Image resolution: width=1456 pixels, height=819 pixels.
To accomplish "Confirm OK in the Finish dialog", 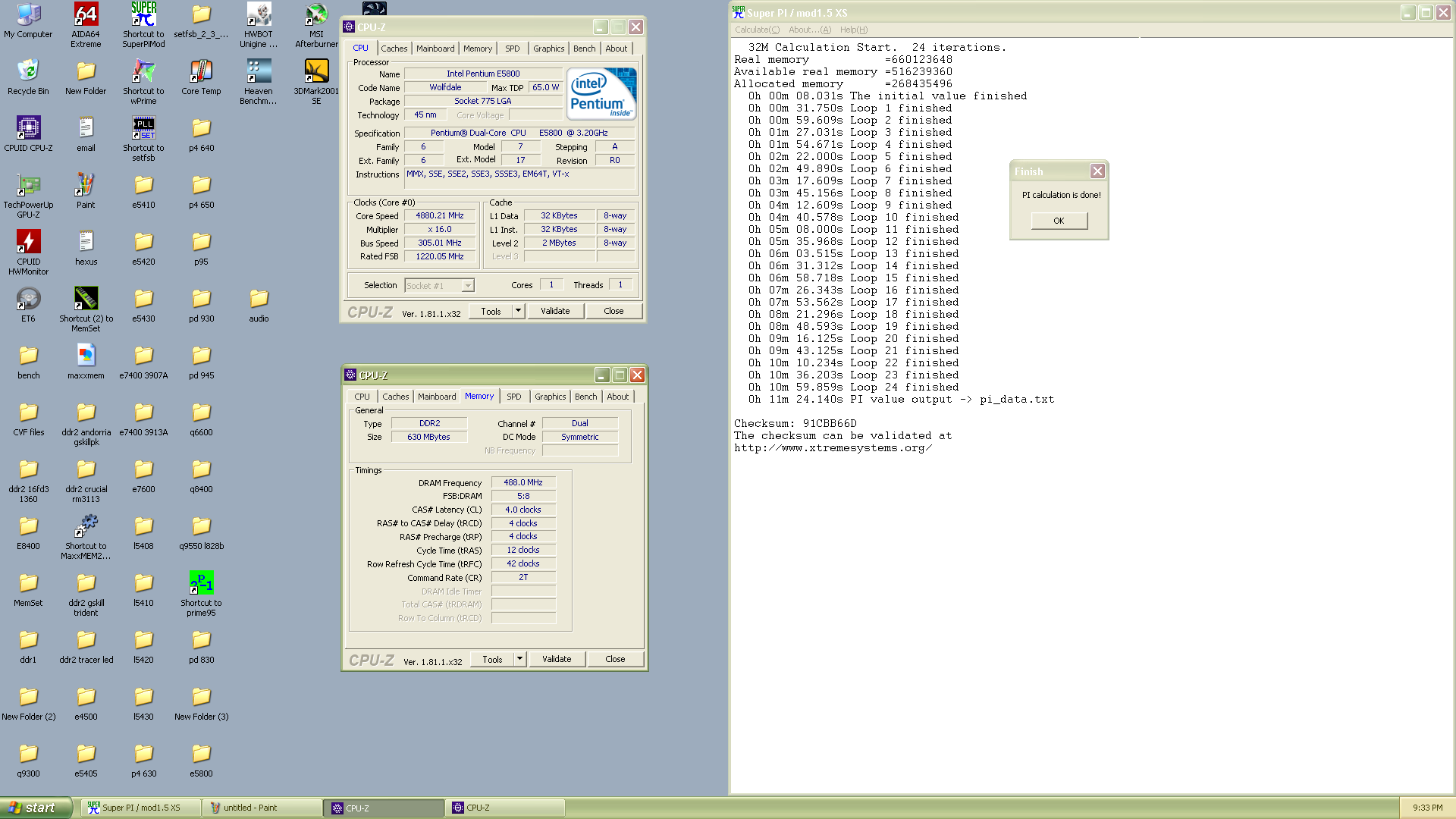I will [1059, 221].
